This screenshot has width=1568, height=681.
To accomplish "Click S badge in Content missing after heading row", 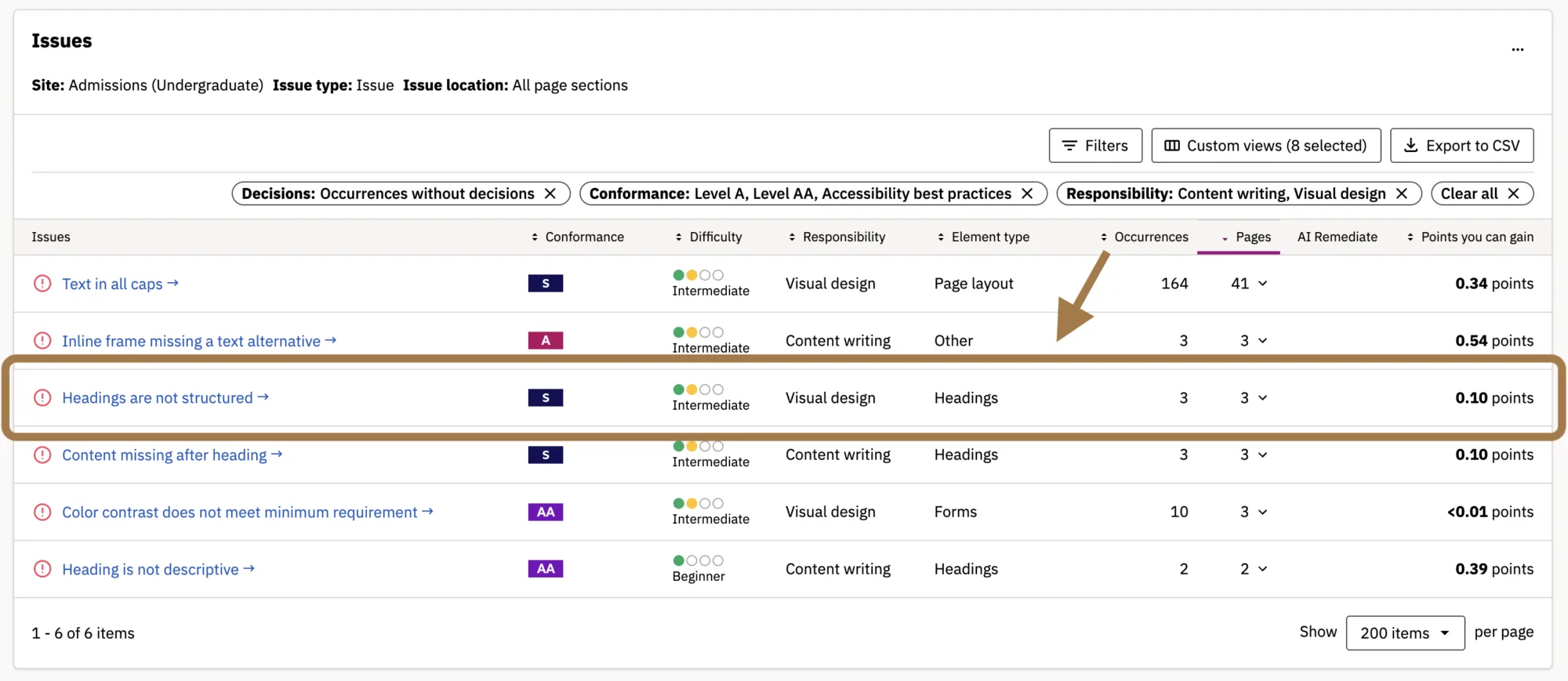I will (x=546, y=455).
